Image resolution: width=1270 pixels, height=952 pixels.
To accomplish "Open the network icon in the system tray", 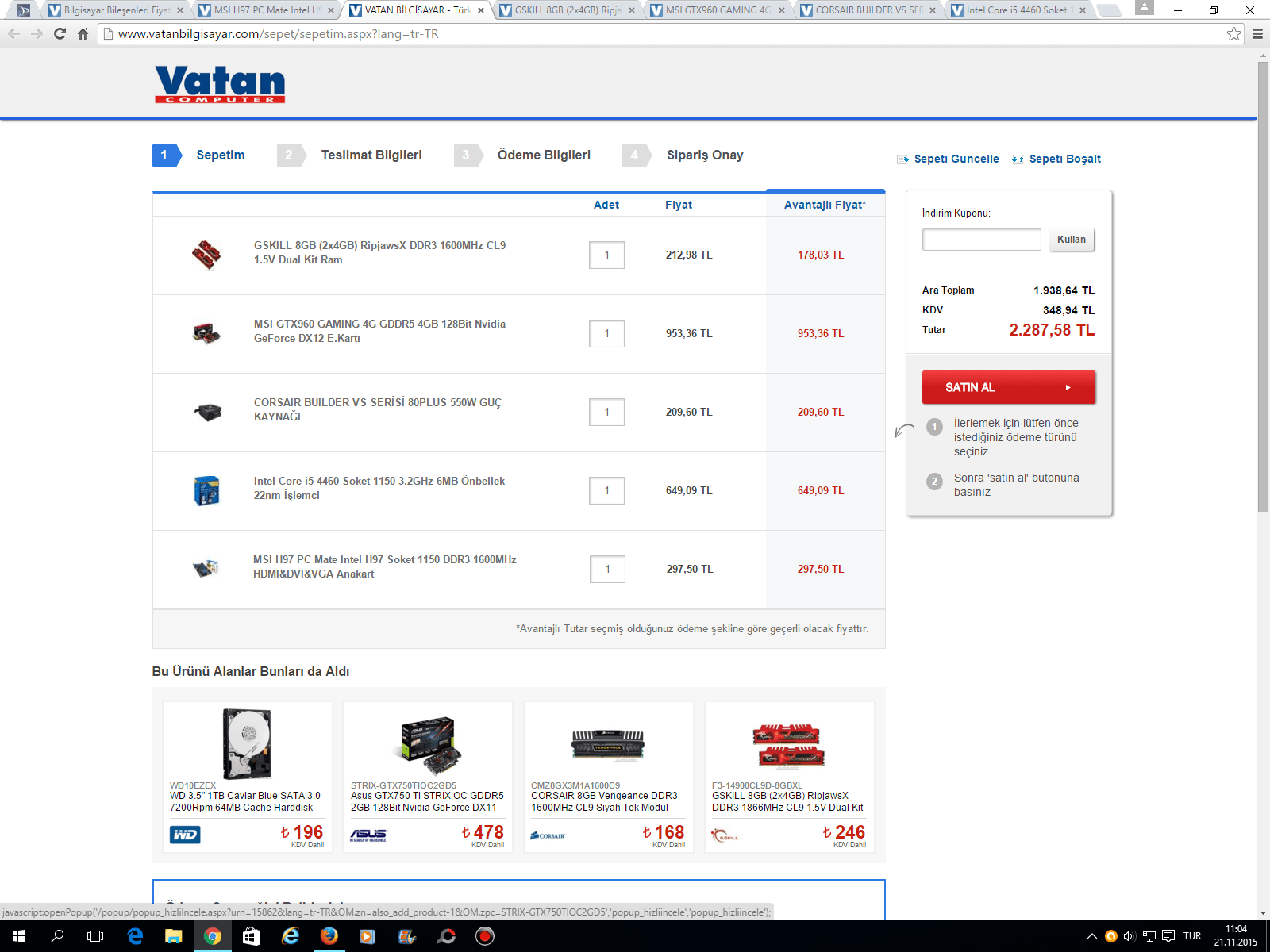I will (x=1149, y=936).
